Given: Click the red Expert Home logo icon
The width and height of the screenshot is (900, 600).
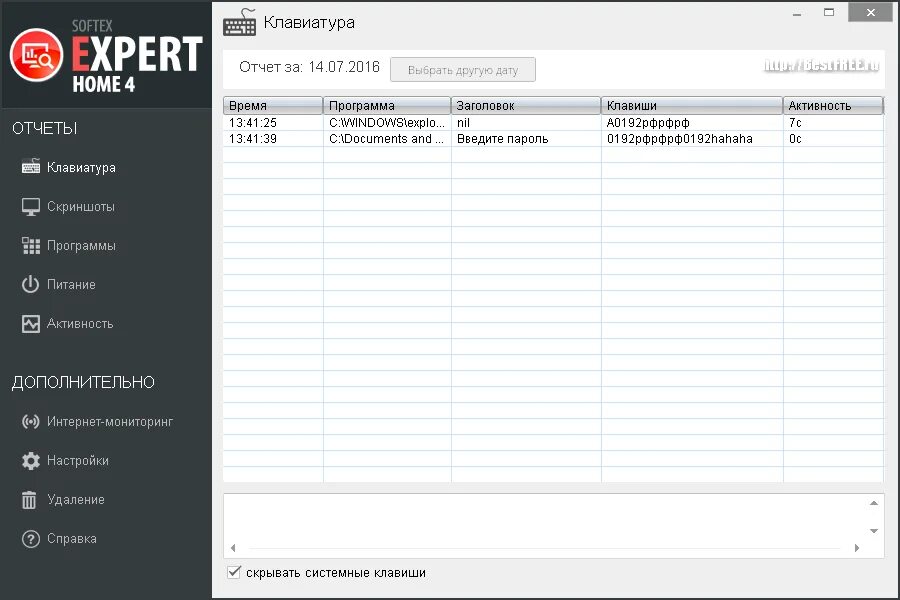Looking at the screenshot, I should pyautogui.click(x=36, y=55).
